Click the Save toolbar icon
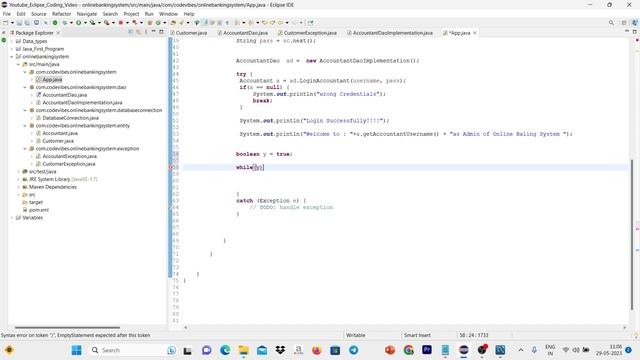Screen dimensions: 640x360 (19, 23)
